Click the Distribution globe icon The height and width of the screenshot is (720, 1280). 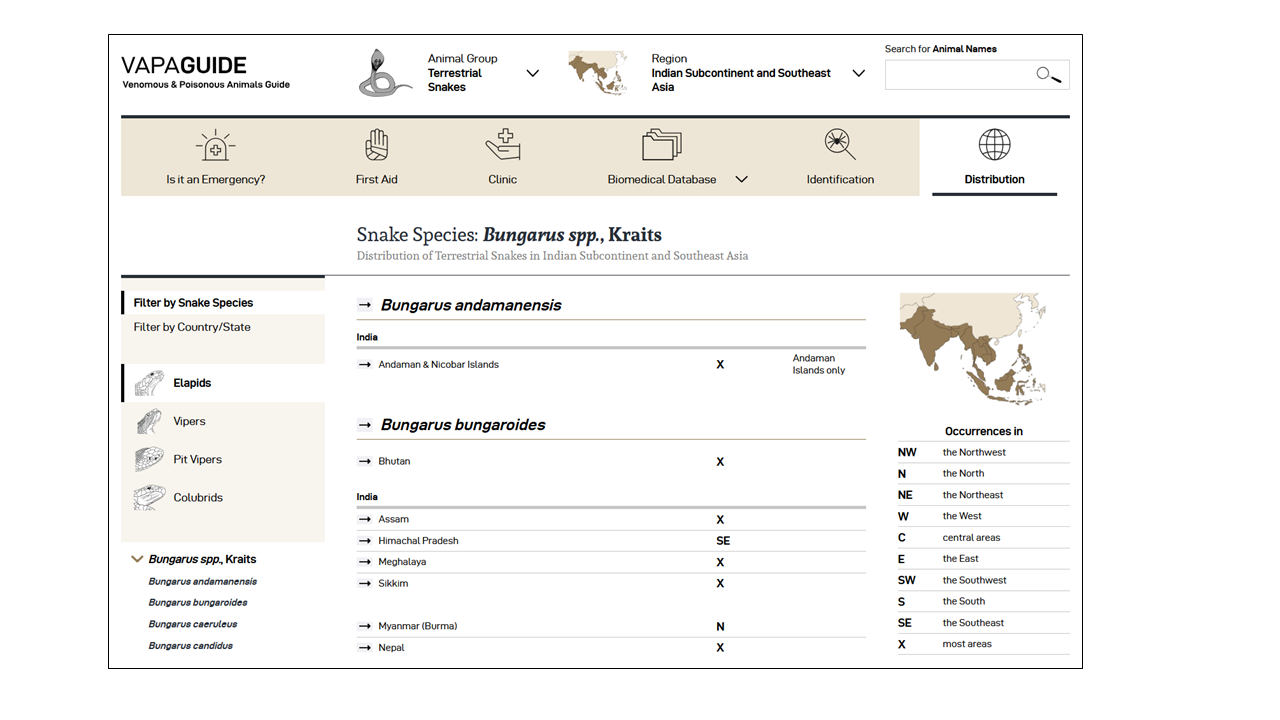point(994,145)
